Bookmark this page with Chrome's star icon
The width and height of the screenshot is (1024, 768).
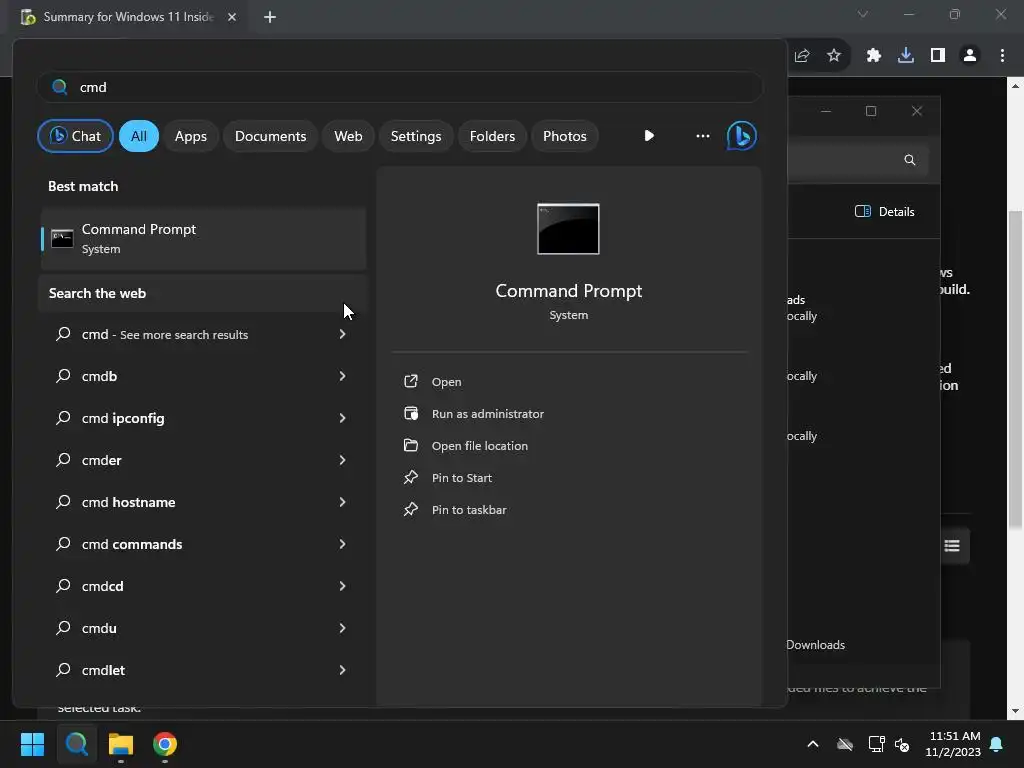(834, 56)
